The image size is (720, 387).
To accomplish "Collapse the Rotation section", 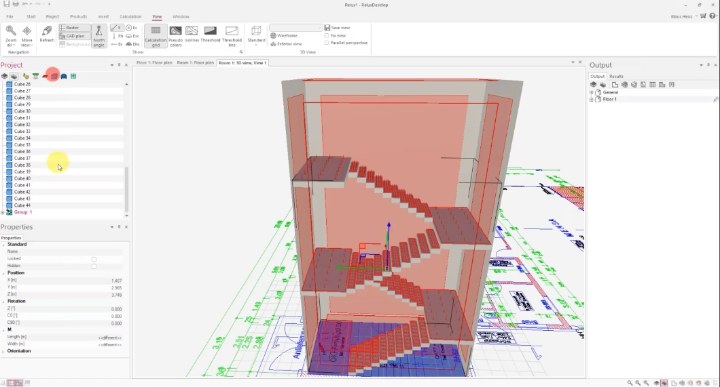I will [4, 301].
